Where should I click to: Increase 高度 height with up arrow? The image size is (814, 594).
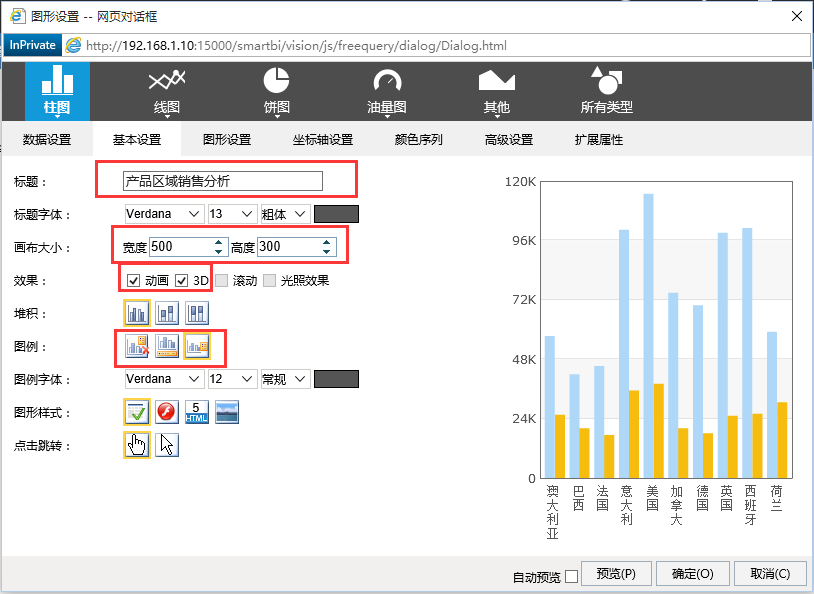tap(327, 242)
